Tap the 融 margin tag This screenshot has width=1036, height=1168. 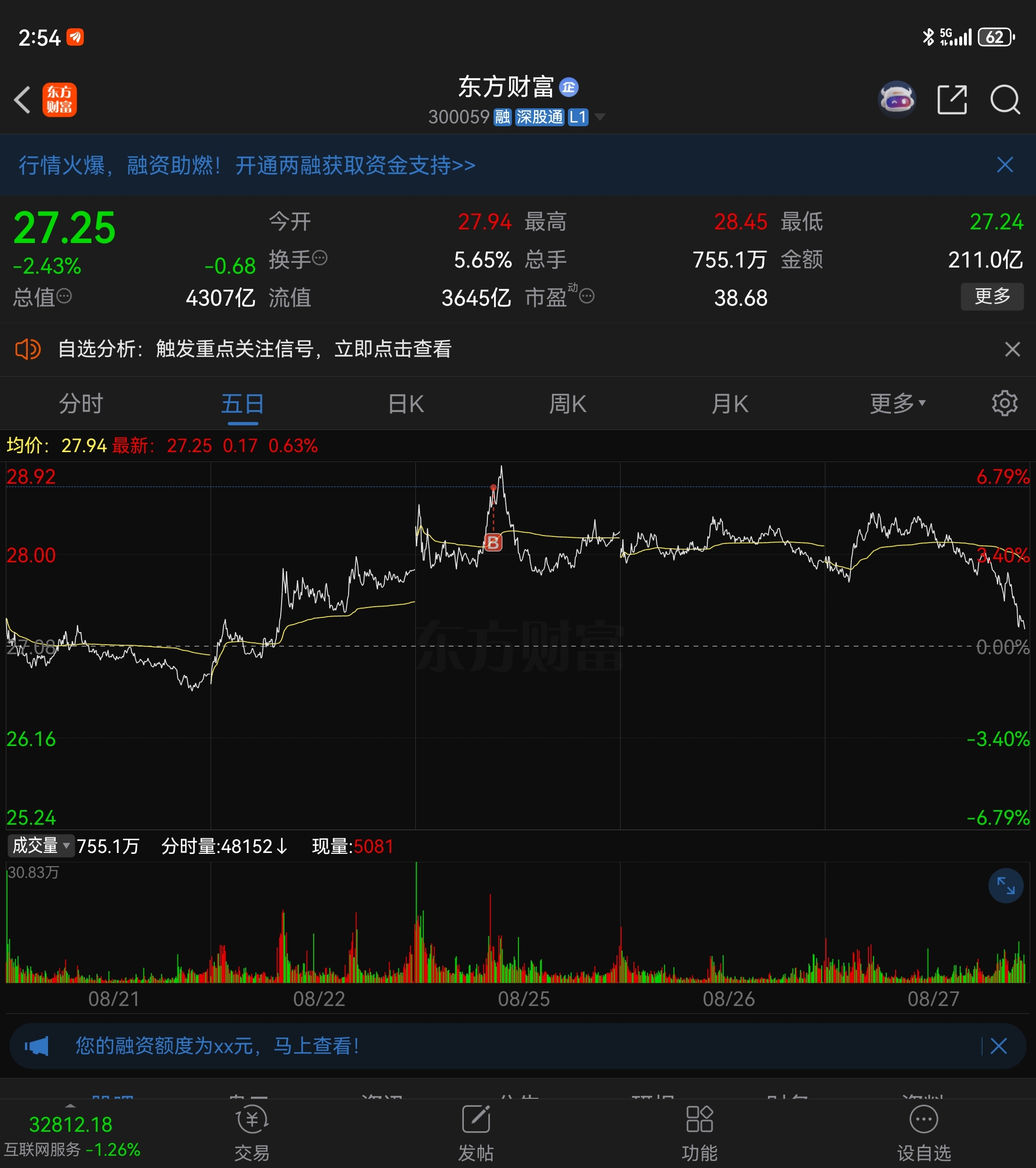point(502,117)
